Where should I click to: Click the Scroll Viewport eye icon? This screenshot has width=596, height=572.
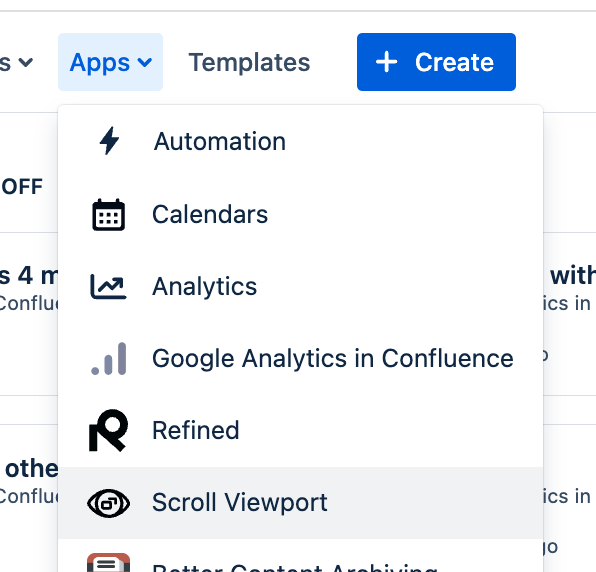tap(109, 503)
